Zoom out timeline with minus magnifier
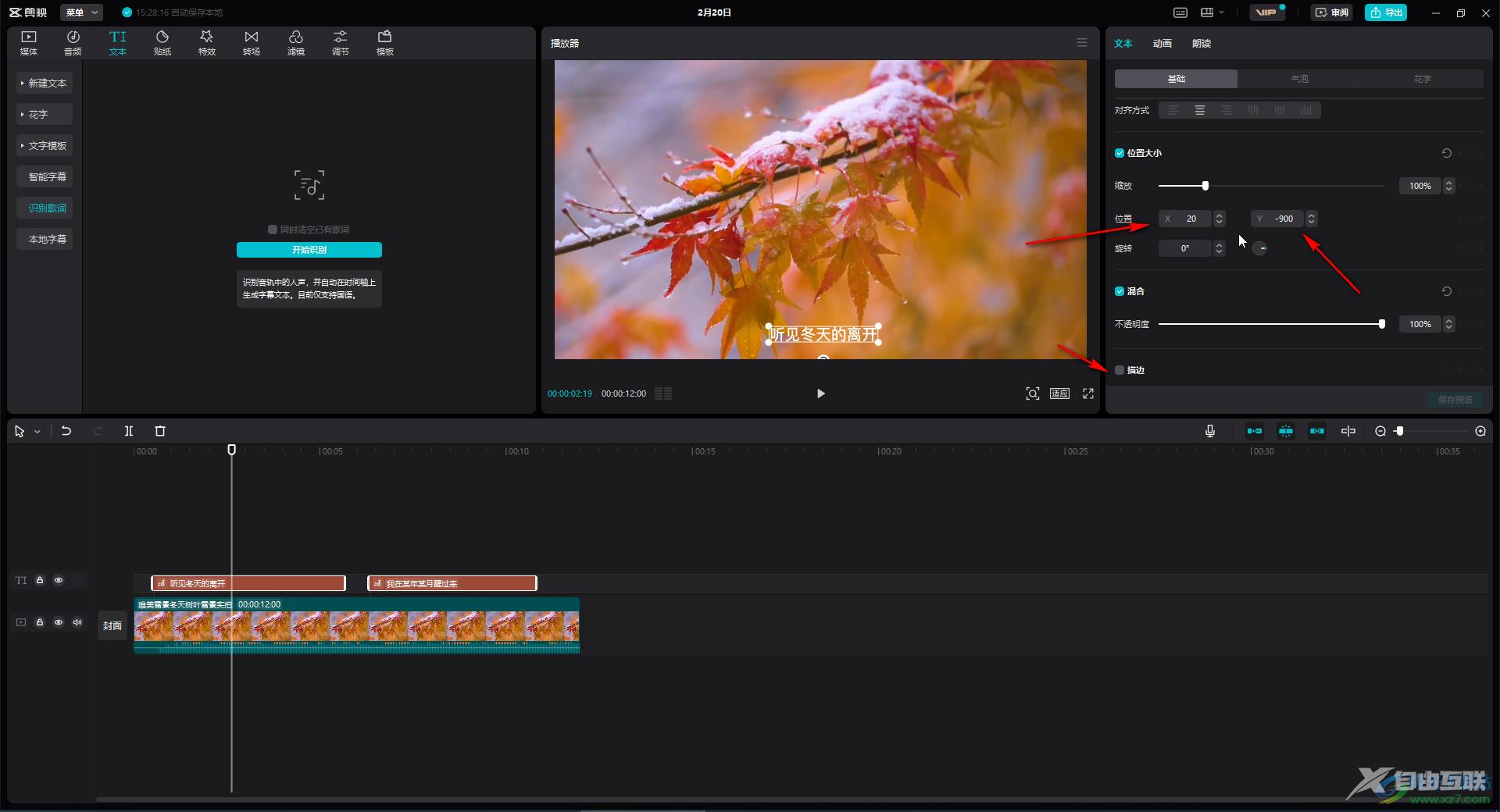 tap(1380, 431)
